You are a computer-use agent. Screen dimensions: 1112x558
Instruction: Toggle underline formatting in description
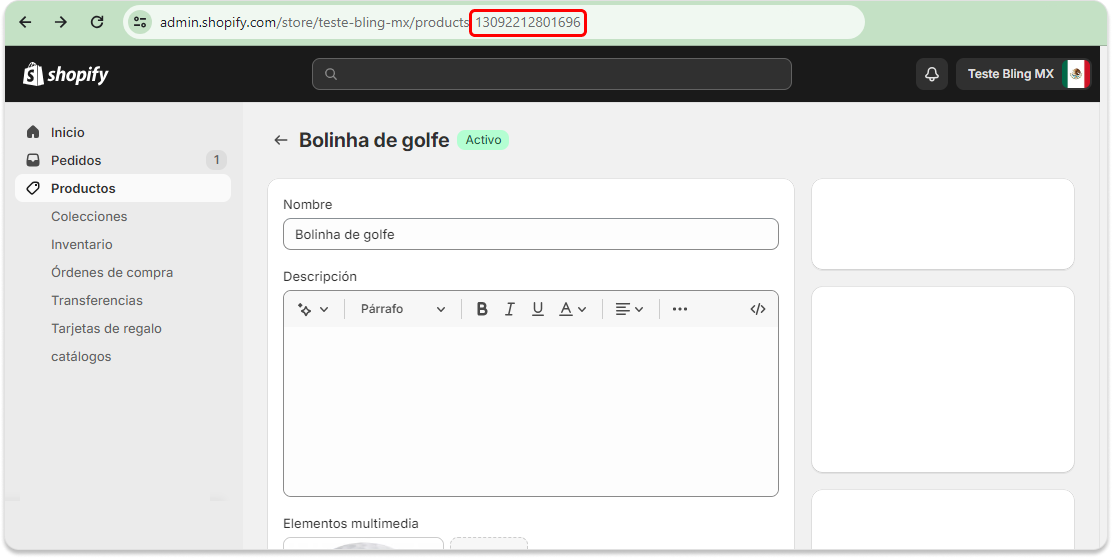pos(538,309)
